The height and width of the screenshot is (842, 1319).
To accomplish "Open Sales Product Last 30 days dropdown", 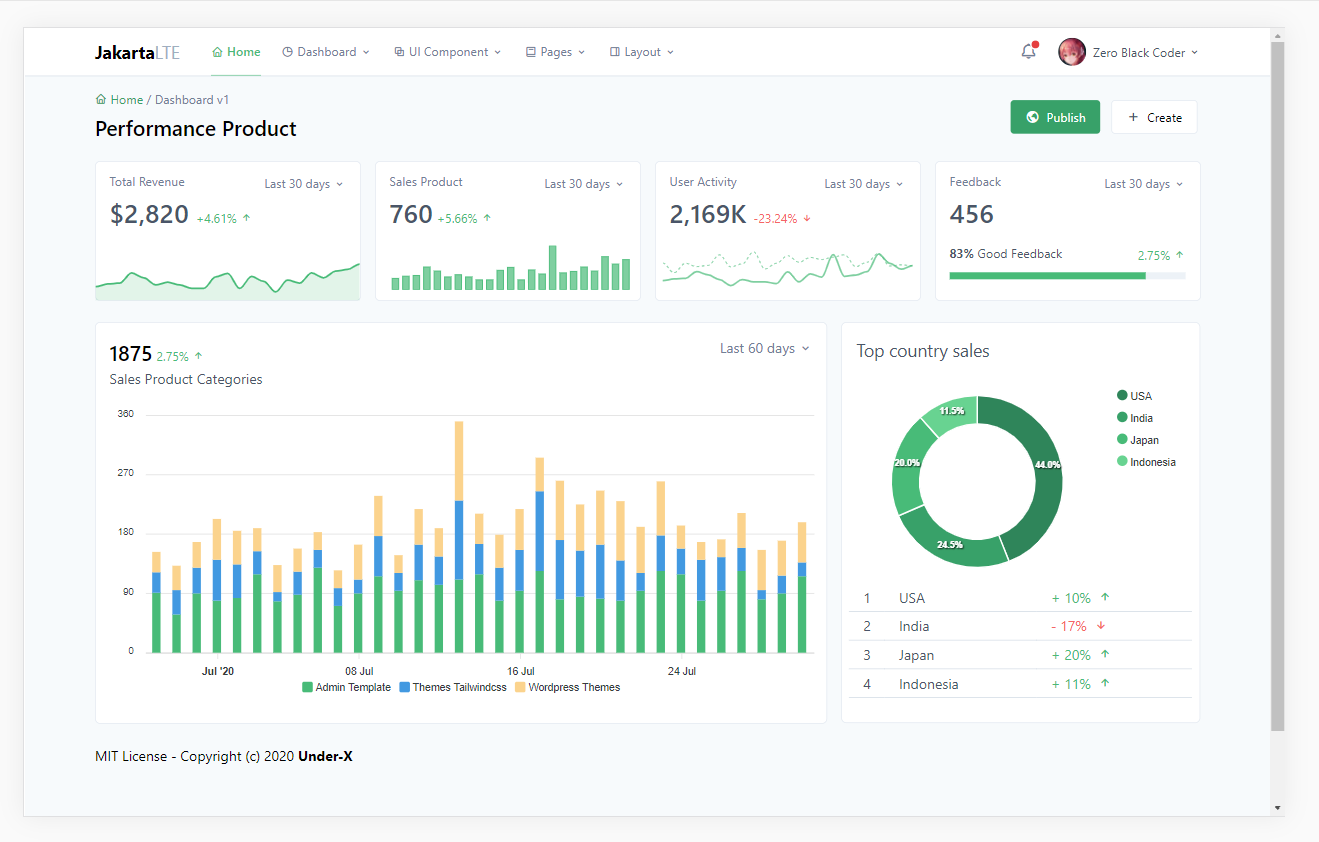I will pos(584,184).
